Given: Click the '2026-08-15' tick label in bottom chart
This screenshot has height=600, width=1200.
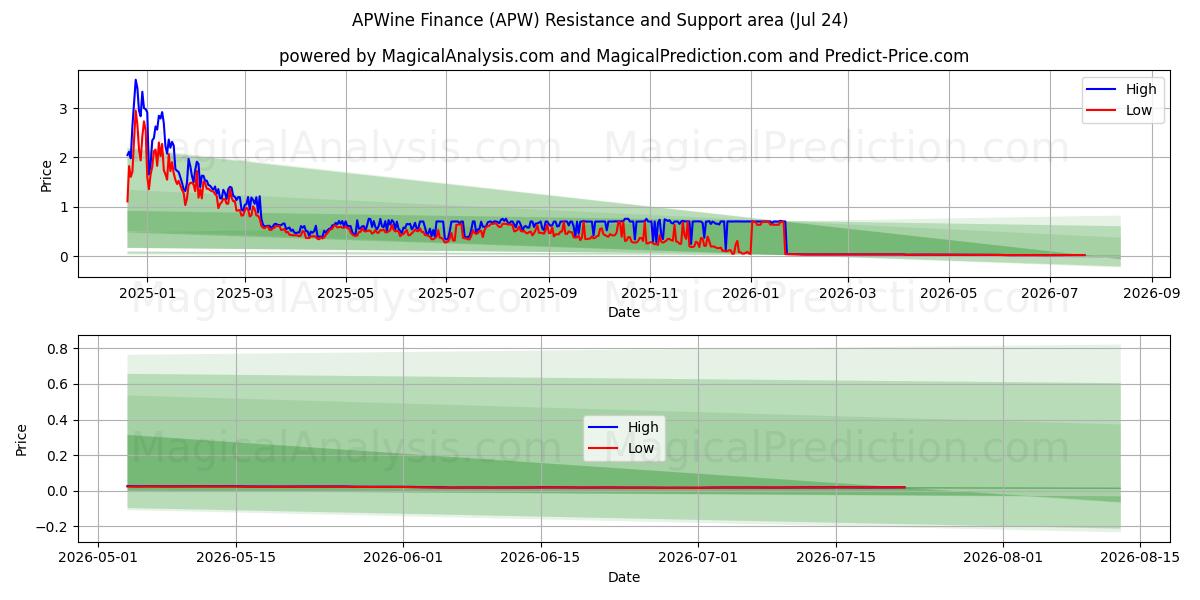Looking at the screenshot, I should click(x=1138, y=559).
